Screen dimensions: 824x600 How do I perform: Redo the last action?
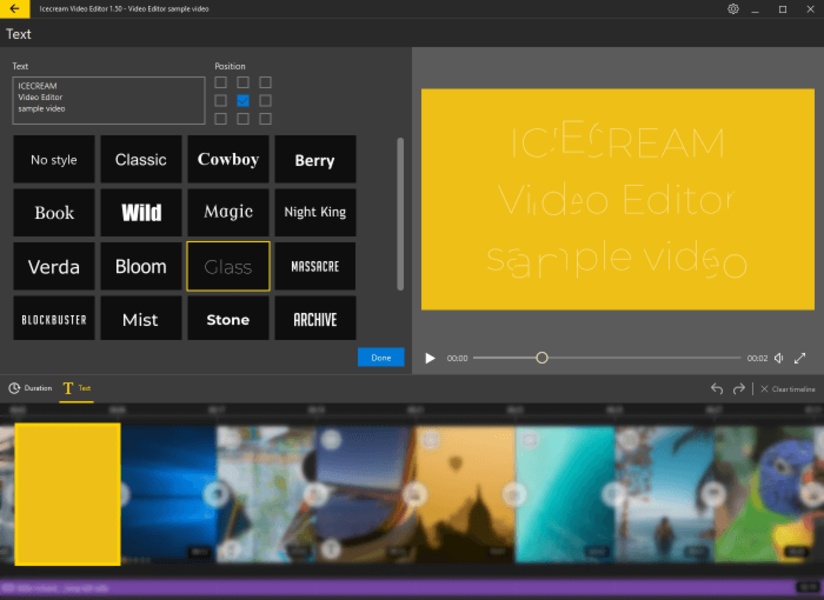739,389
